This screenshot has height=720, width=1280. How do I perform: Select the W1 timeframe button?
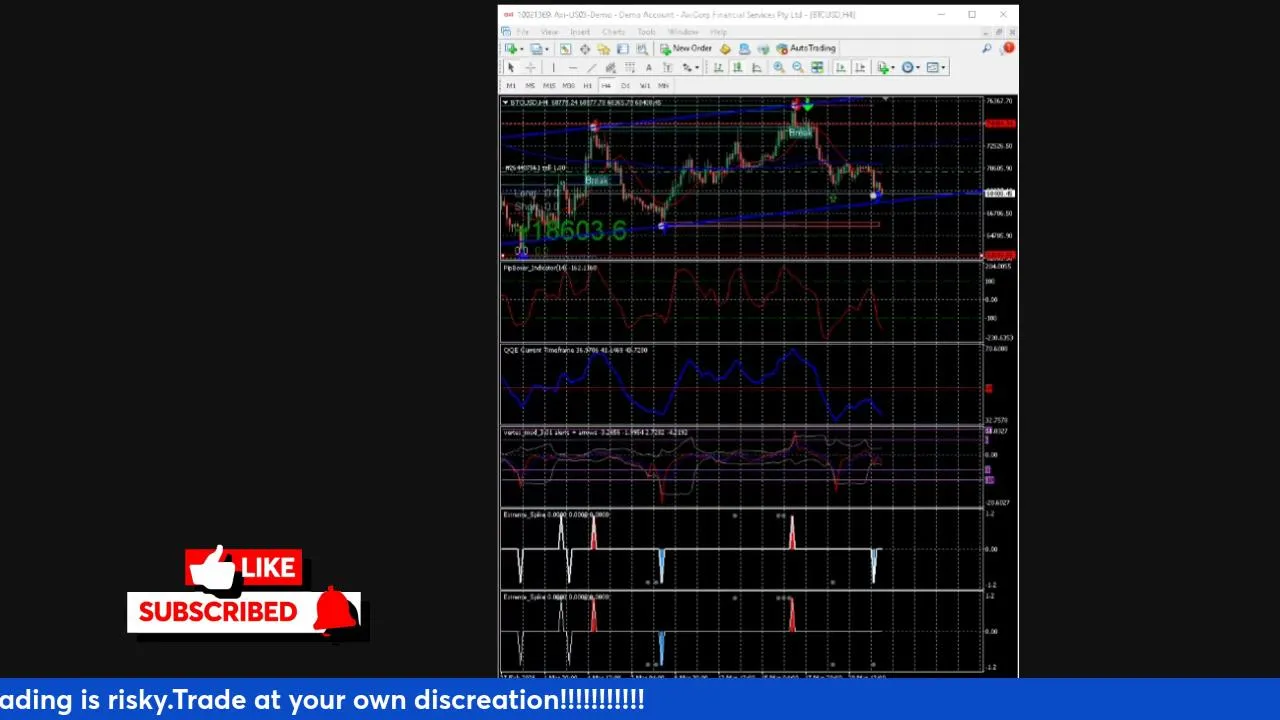(x=645, y=86)
